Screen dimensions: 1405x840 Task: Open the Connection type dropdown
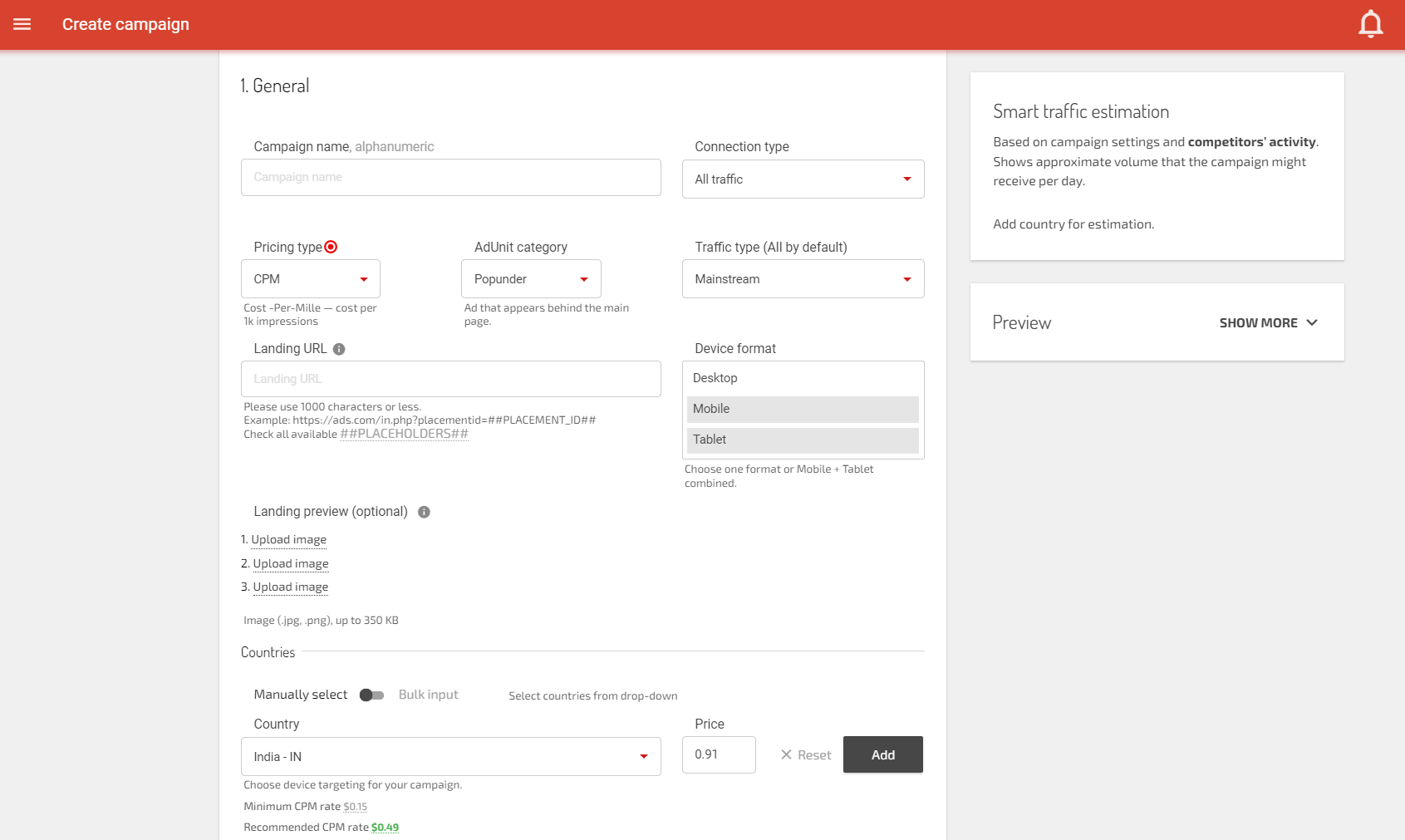click(803, 179)
